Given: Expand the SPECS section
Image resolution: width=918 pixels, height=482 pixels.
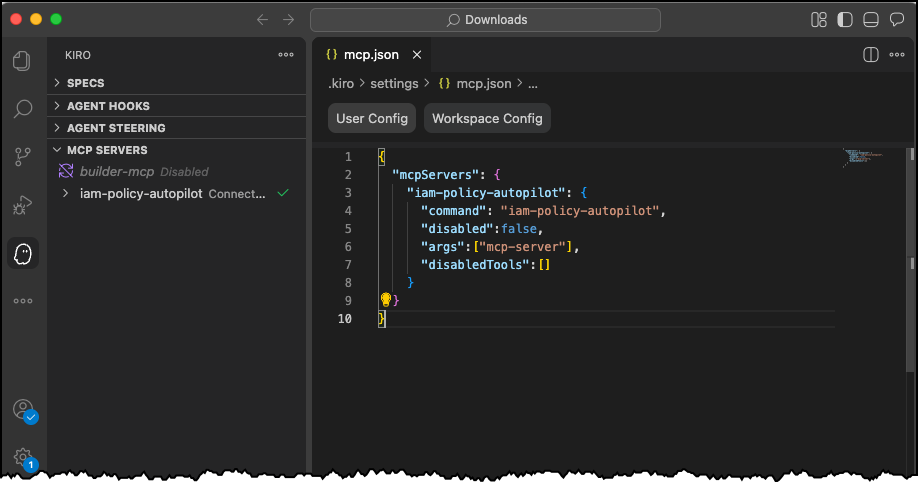Looking at the screenshot, I should (85, 83).
